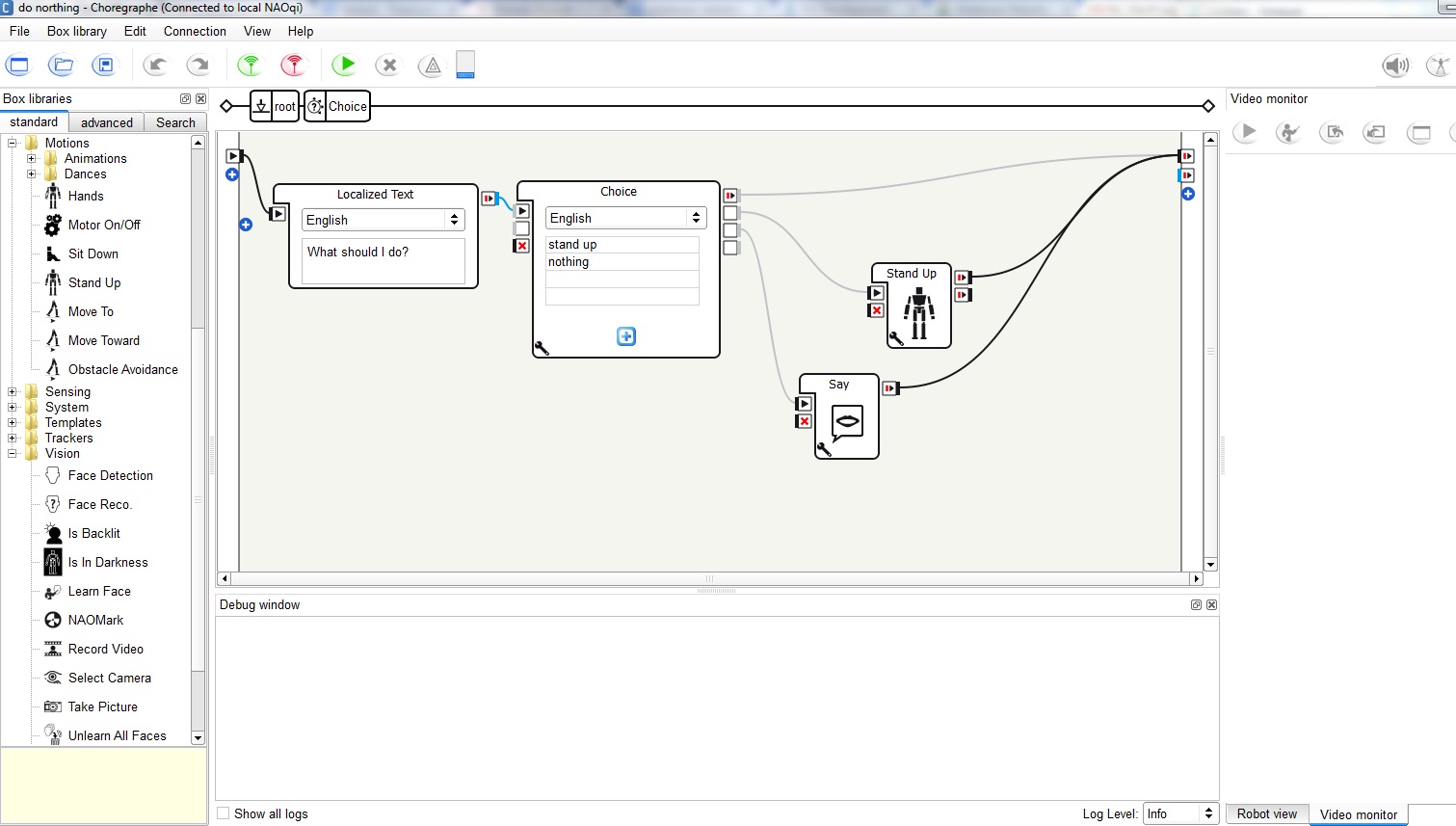Connect to robot using green antenna icon
The height and width of the screenshot is (826, 1456).
point(250,66)
